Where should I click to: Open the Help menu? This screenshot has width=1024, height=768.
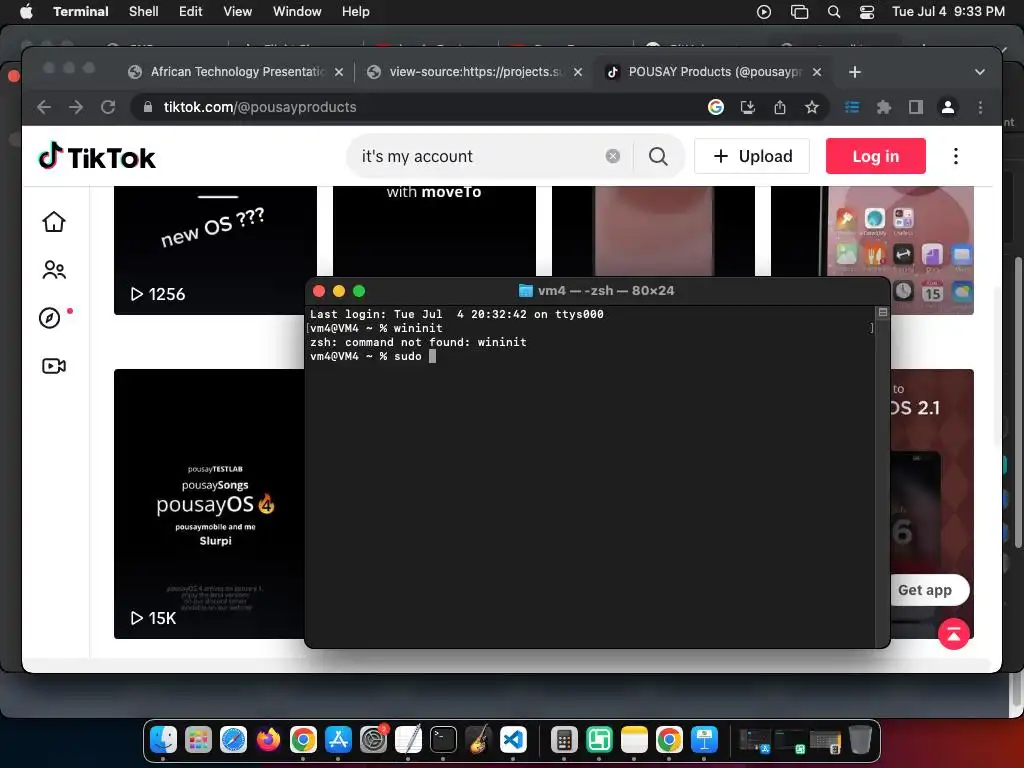tap(356, 12)
